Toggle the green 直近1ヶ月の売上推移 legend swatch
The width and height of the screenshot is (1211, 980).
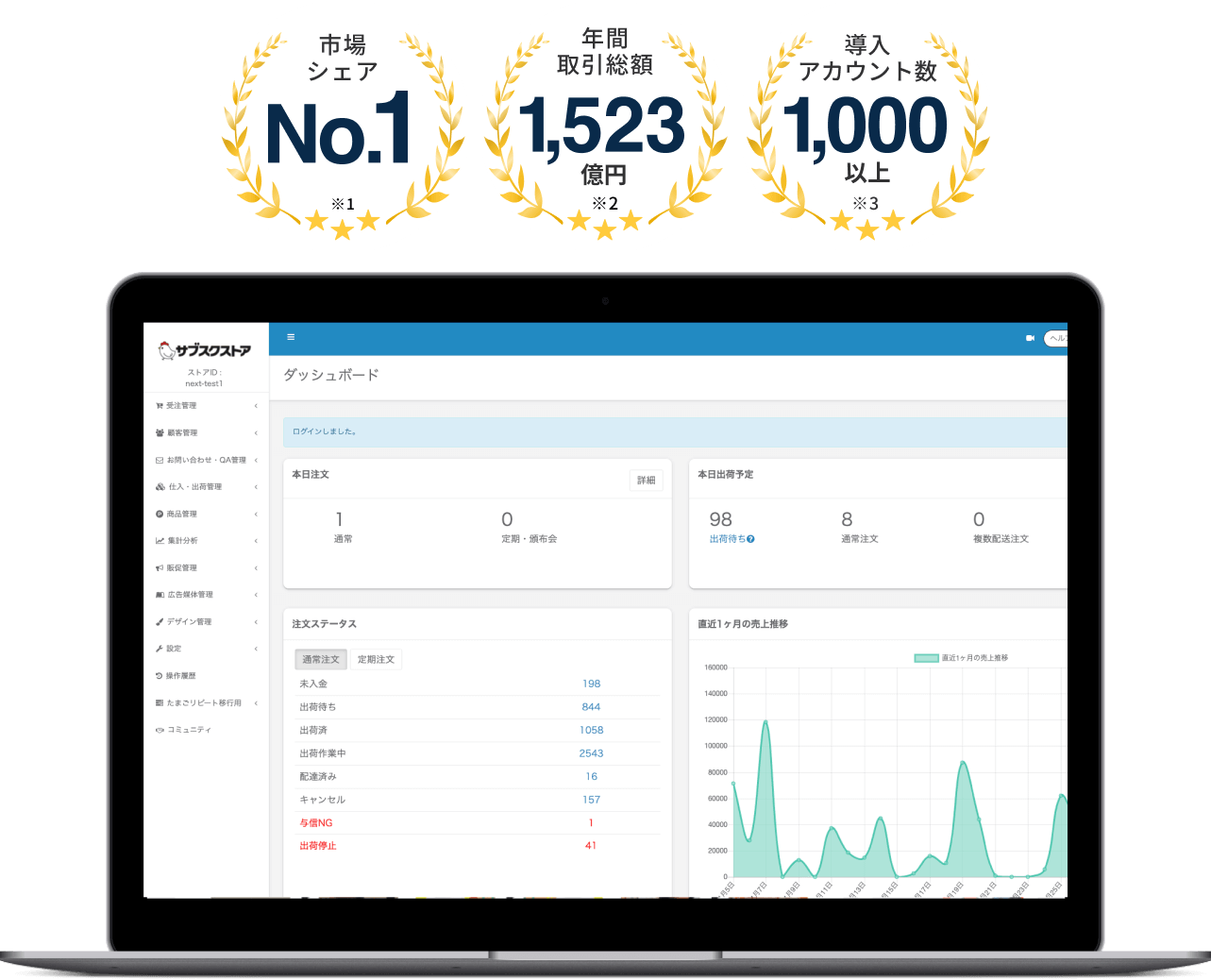pyautogui.click(x=926, y=658)
